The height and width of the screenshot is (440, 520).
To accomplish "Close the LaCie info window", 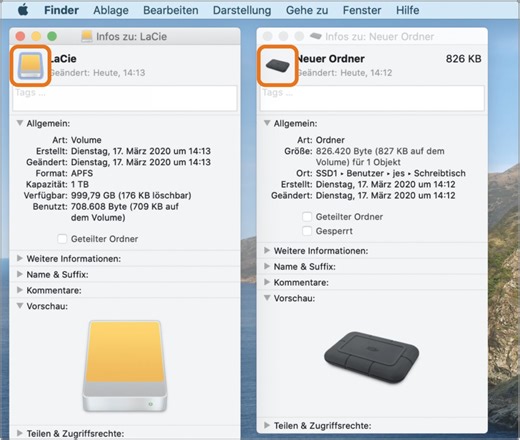I will [20, 36].
